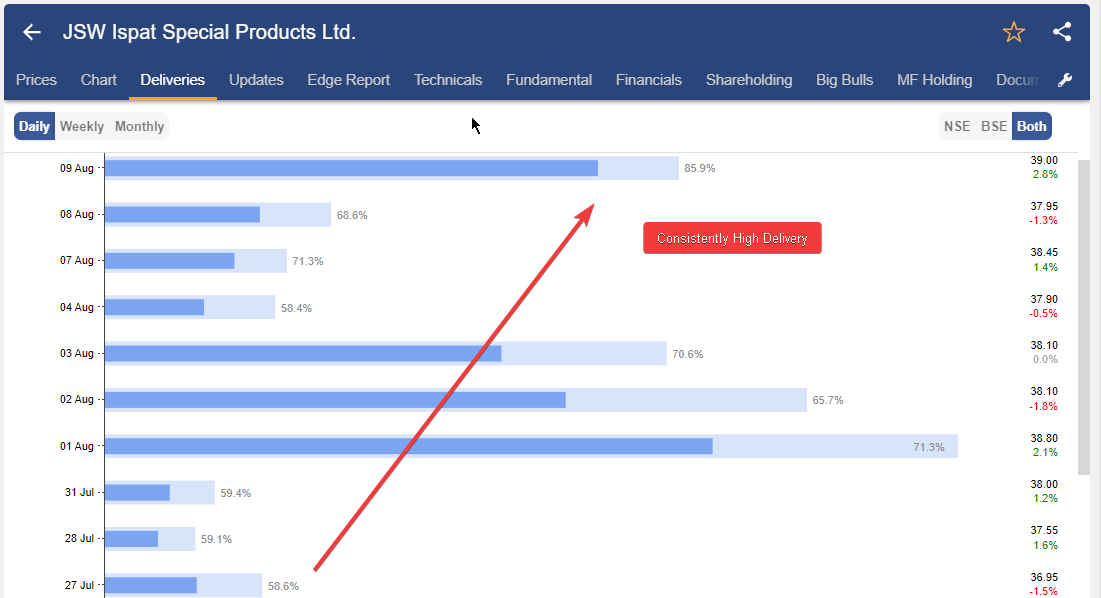Click the 31 Jul delivery bar
1101x598 pixels.
pos(160,493)
